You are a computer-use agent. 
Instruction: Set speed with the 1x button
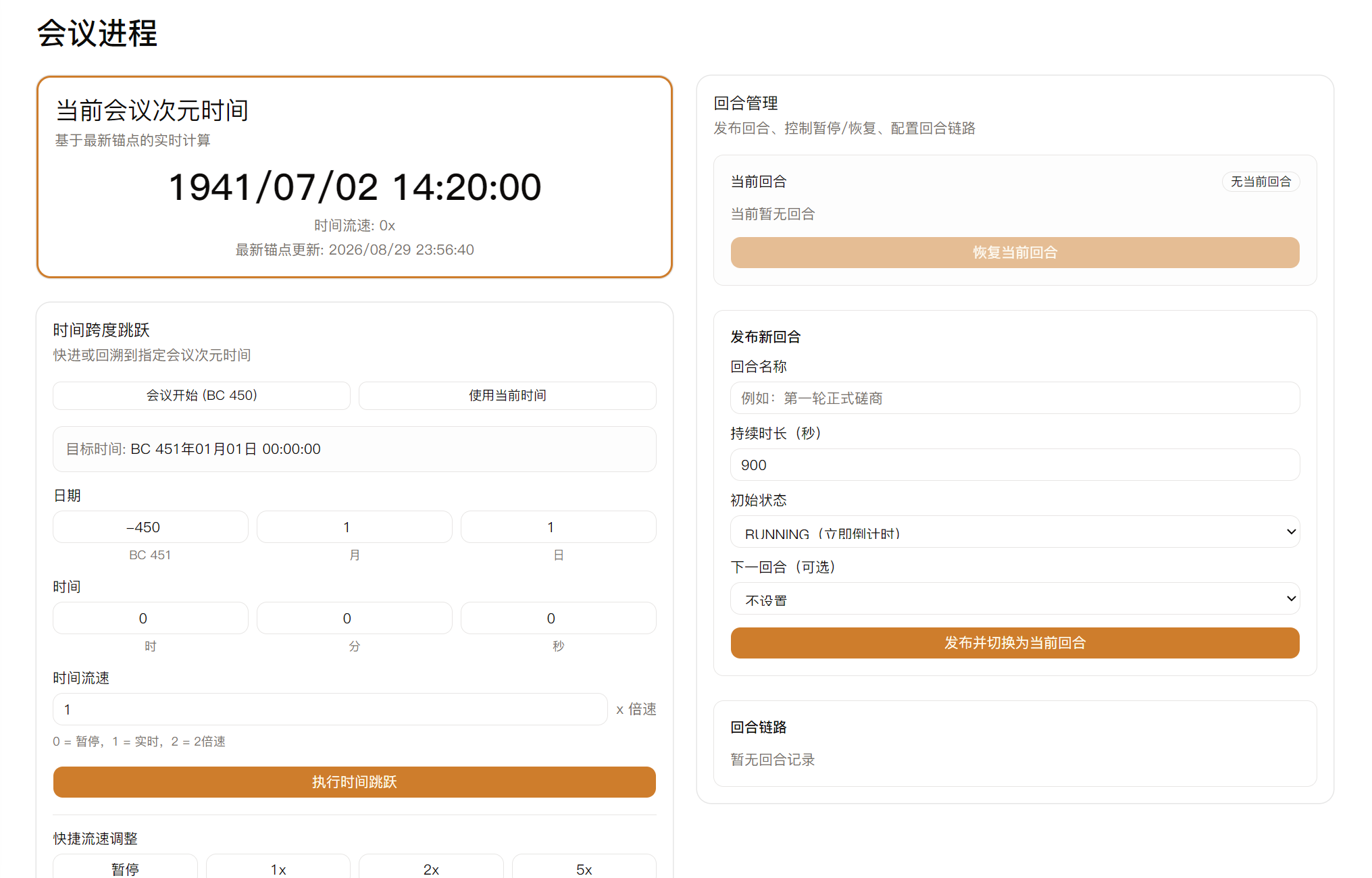pos(278,867)
